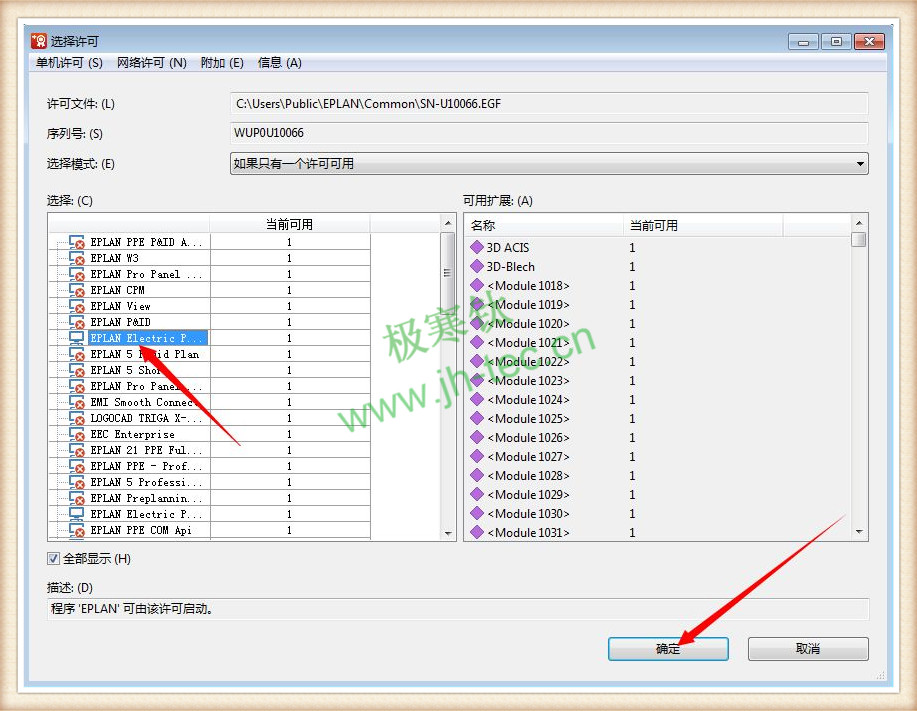Click the EPLAN 21 PPE Ful license icon

(x=77, y=450)
